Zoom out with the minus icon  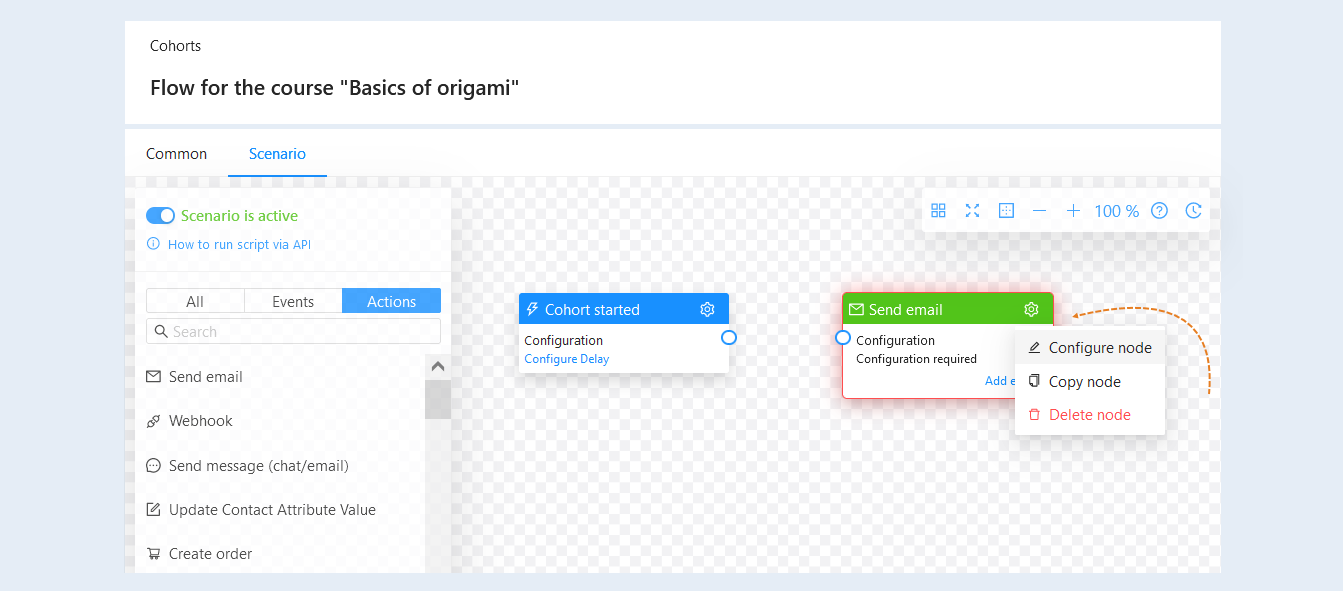tap(1040, 211)
